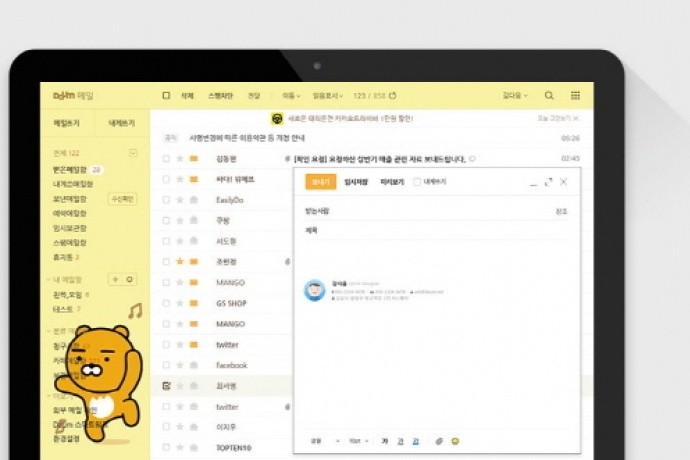Uncheck the selected highlighted message row checkbox
The width and height of the screenshot is (690, 460).
(166, 386)
